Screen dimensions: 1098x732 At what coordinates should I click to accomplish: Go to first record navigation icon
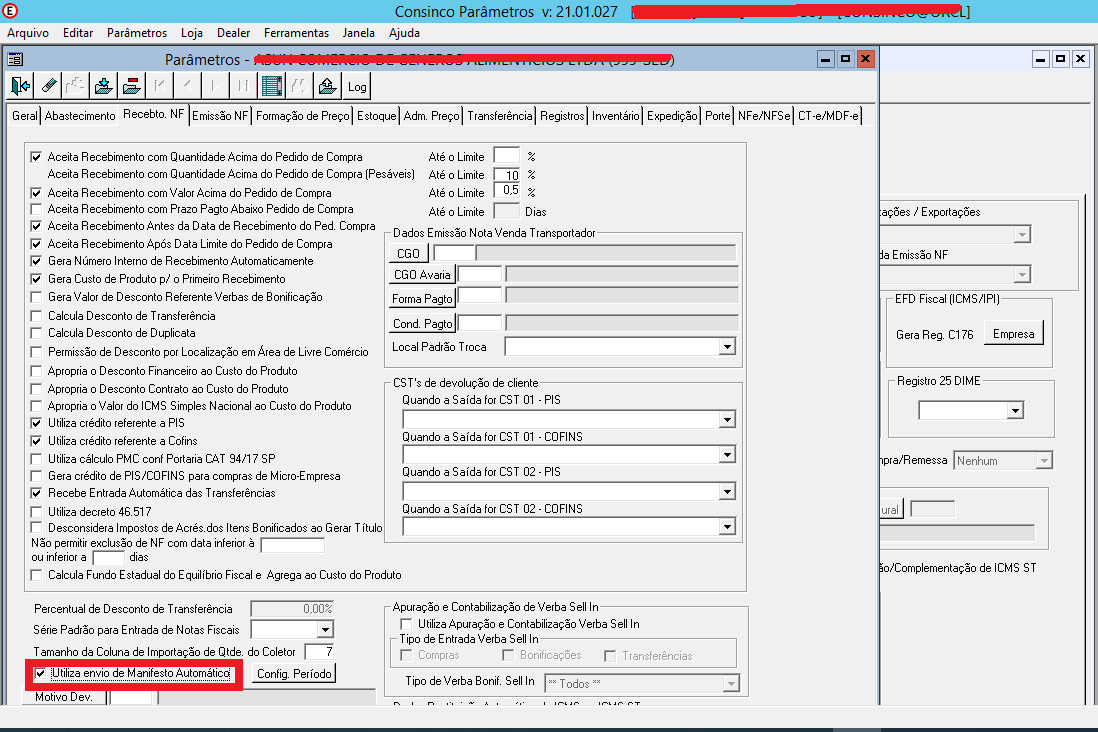pos(160,86)
